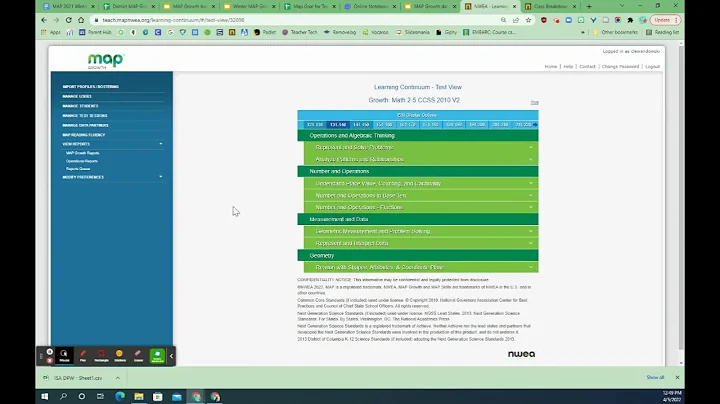Image resolution: width=720 pixels, height=404 pixels.
Task: Share this page from address bar
Action: [516, 20]
